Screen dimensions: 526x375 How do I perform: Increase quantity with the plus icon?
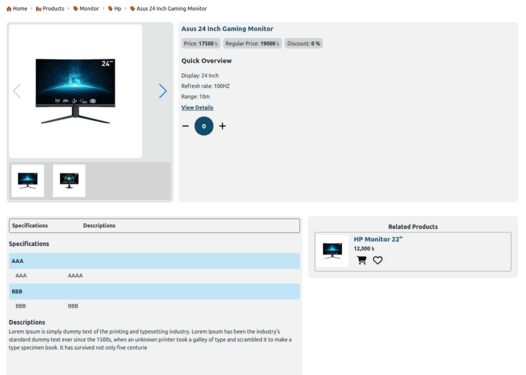[222, 126]
